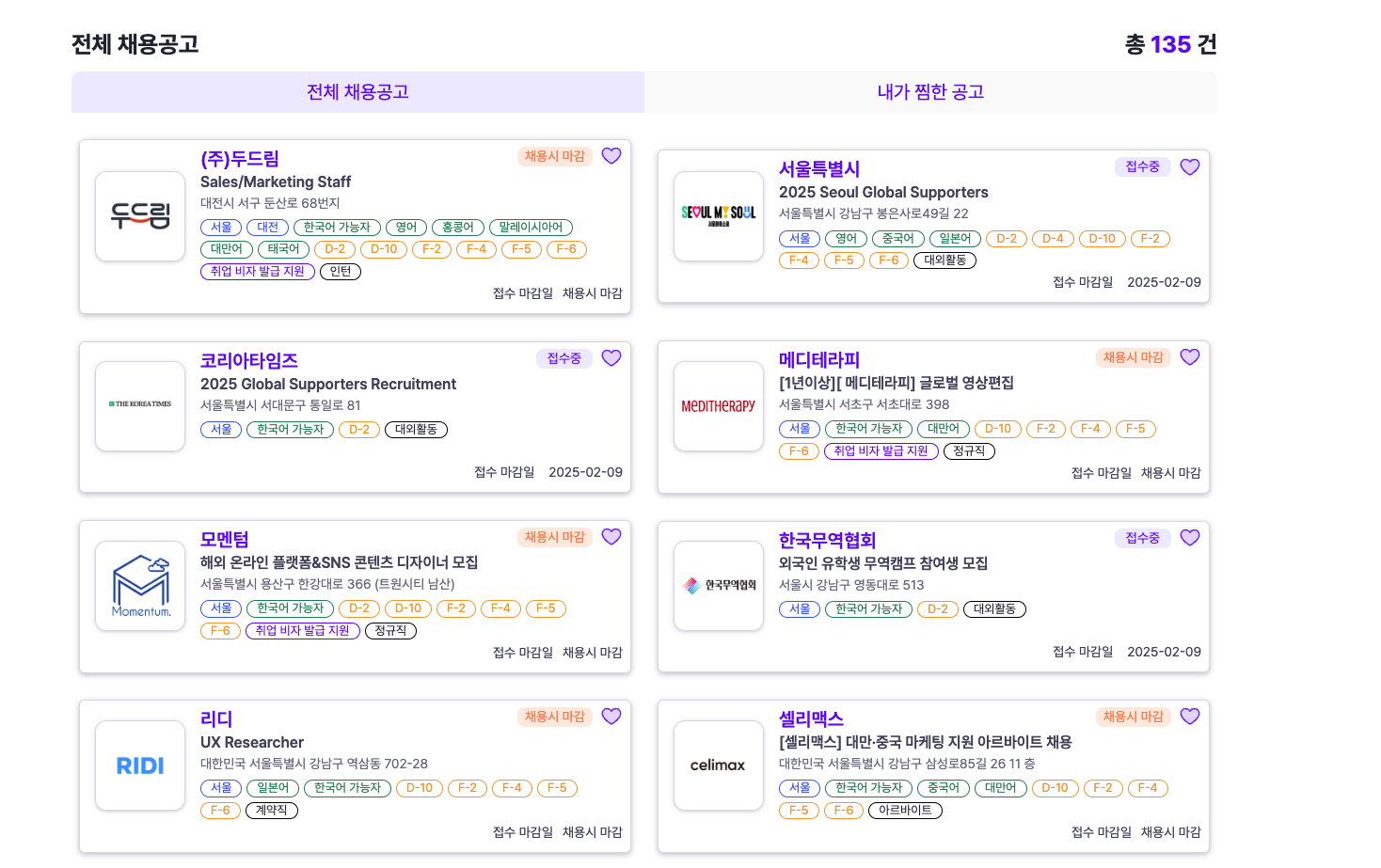This screenshot has width=1381, height=868.
Task: Click the 일본어 tag on 리디 card
Action: click(273, 788)
